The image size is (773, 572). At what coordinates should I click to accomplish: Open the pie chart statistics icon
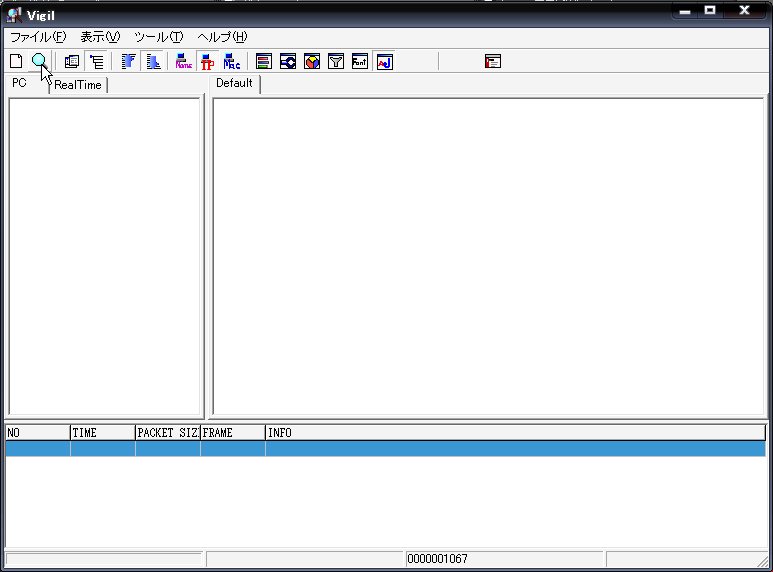312,62
